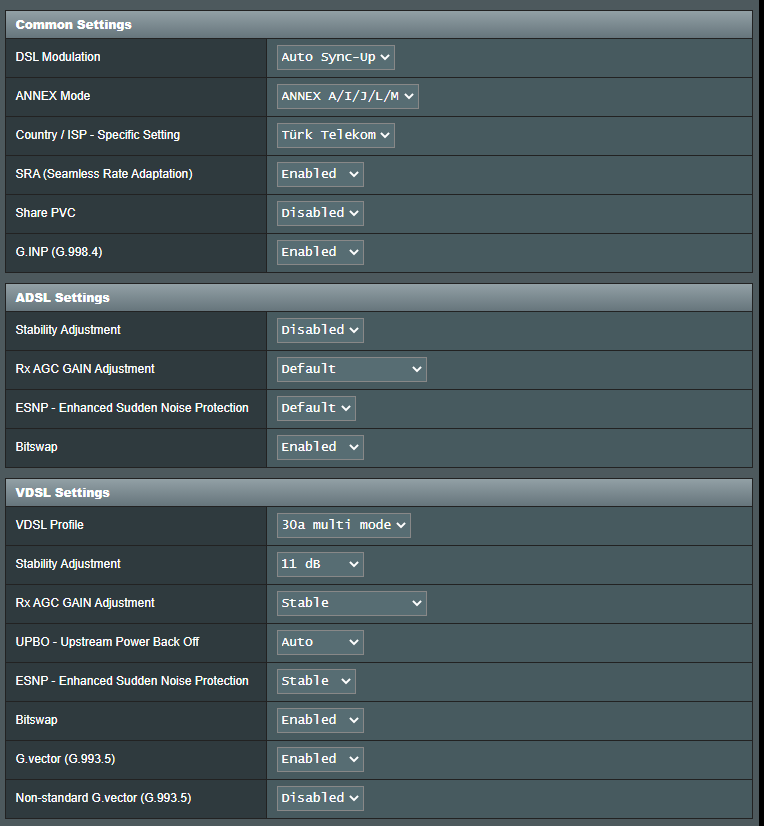Screen dimensions: 764x826
Task: Change the VDSL Bitswap setting
Action: [x=320, y=720]
